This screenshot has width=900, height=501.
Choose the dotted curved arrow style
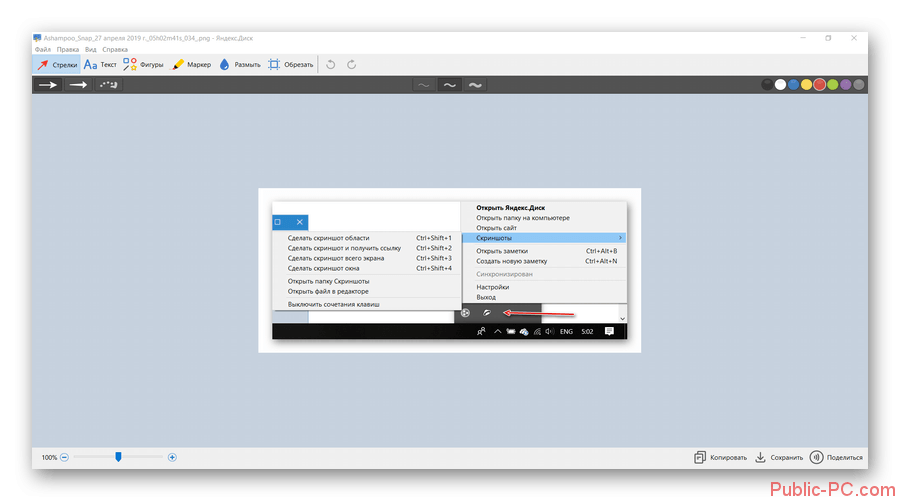pos(108,85)
